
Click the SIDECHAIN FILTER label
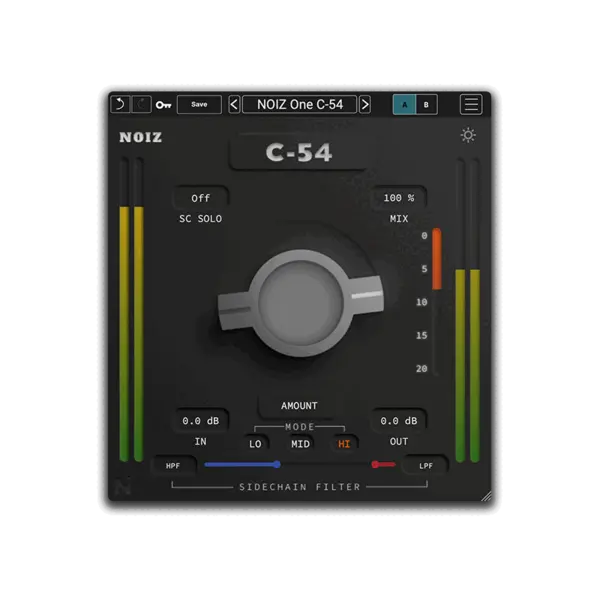300,487
